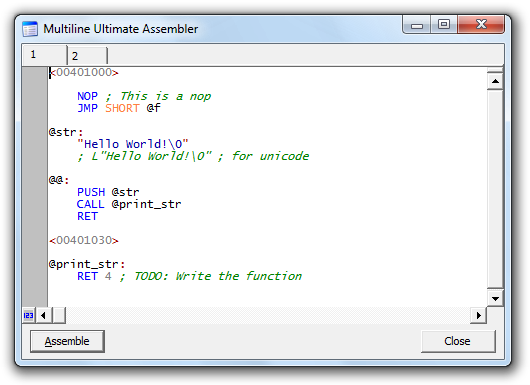Click the CALL @print_str line
This screenshot has height=385, width=530.
pyautogui.click(x=129, y=204)
